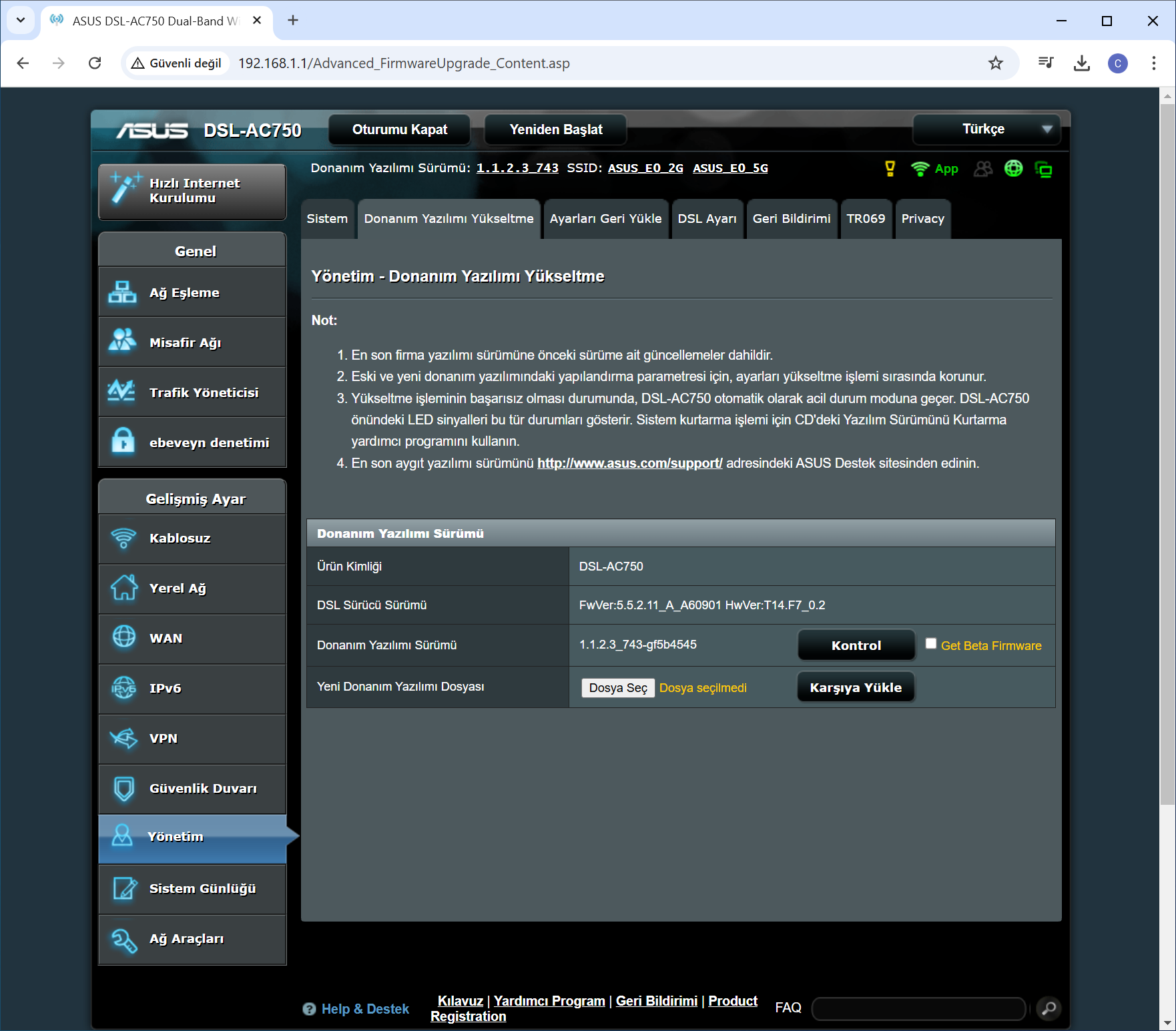Go back to previous page
Screen dimensions: 1176x1031
pyautogui.click(x=23, y=63)
